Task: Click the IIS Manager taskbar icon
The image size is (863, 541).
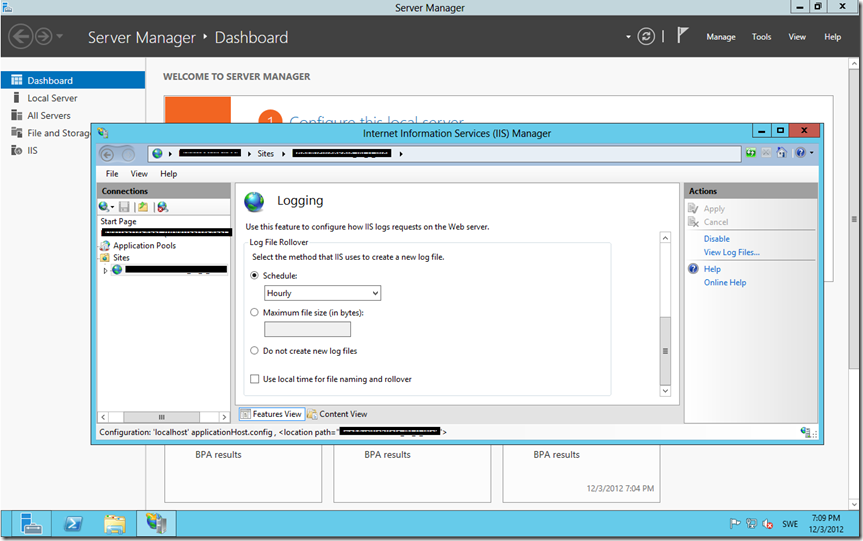Action: pyautogui.click(x=156, y=523)
